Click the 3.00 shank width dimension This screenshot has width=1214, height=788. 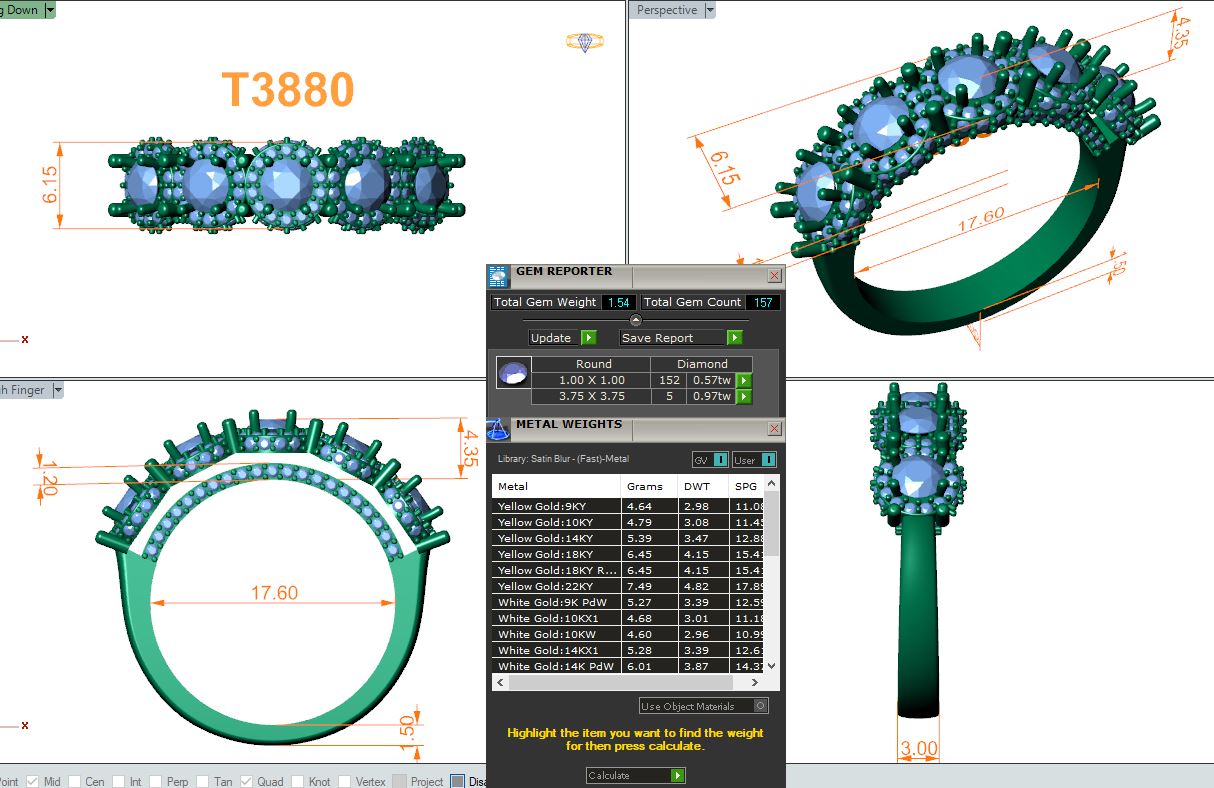tap(919, 748)
